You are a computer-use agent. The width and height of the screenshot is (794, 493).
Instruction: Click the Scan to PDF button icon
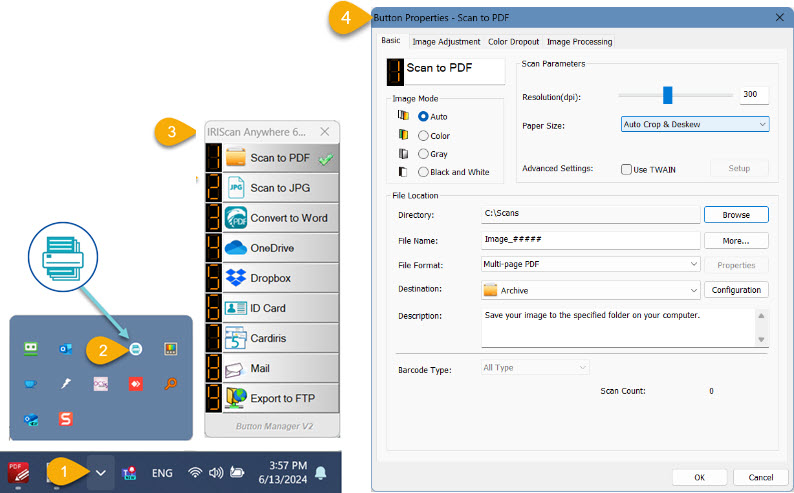click(236, 158)
